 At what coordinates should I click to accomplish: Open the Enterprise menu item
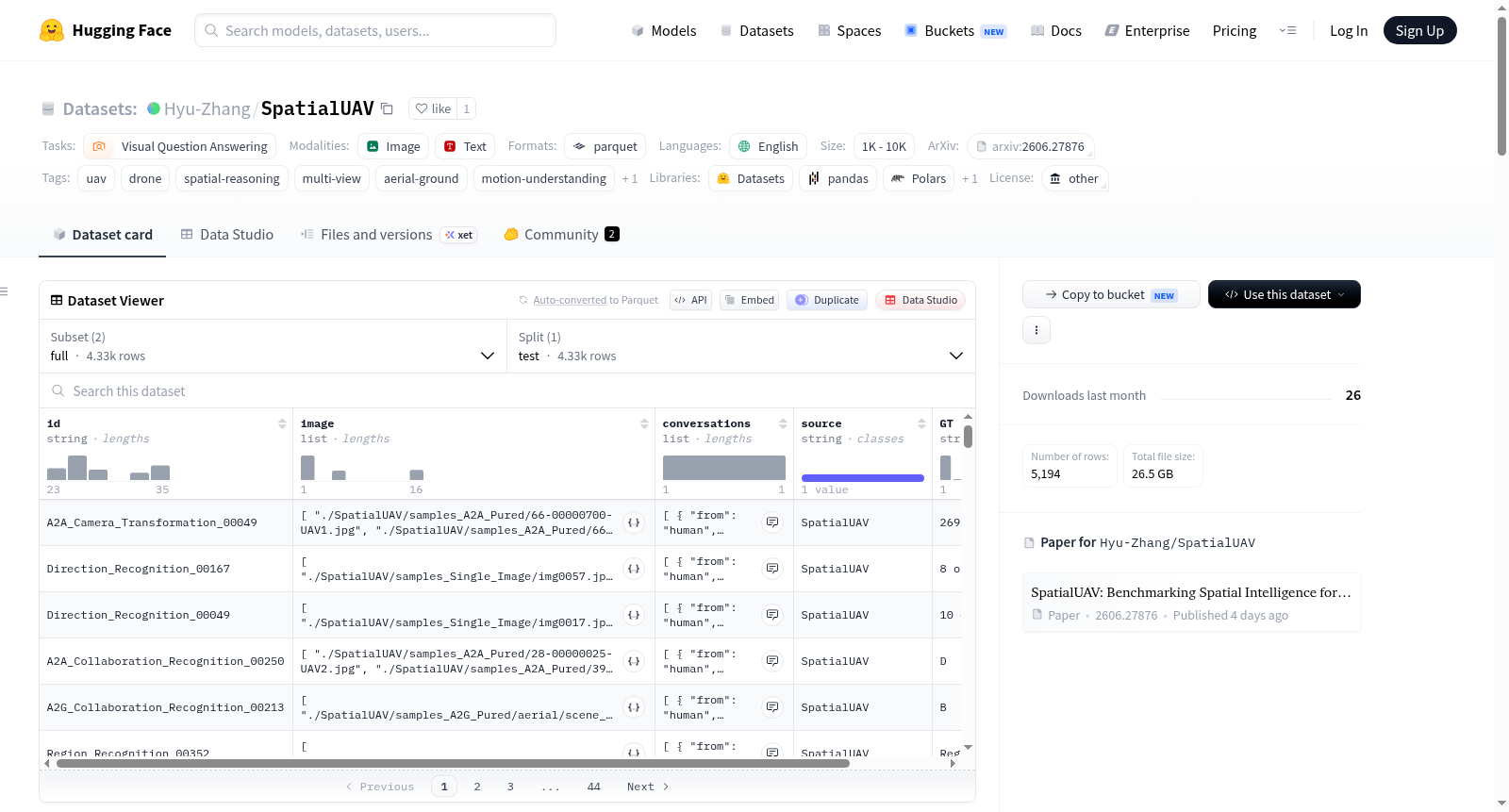click(x=1147, y=30)
